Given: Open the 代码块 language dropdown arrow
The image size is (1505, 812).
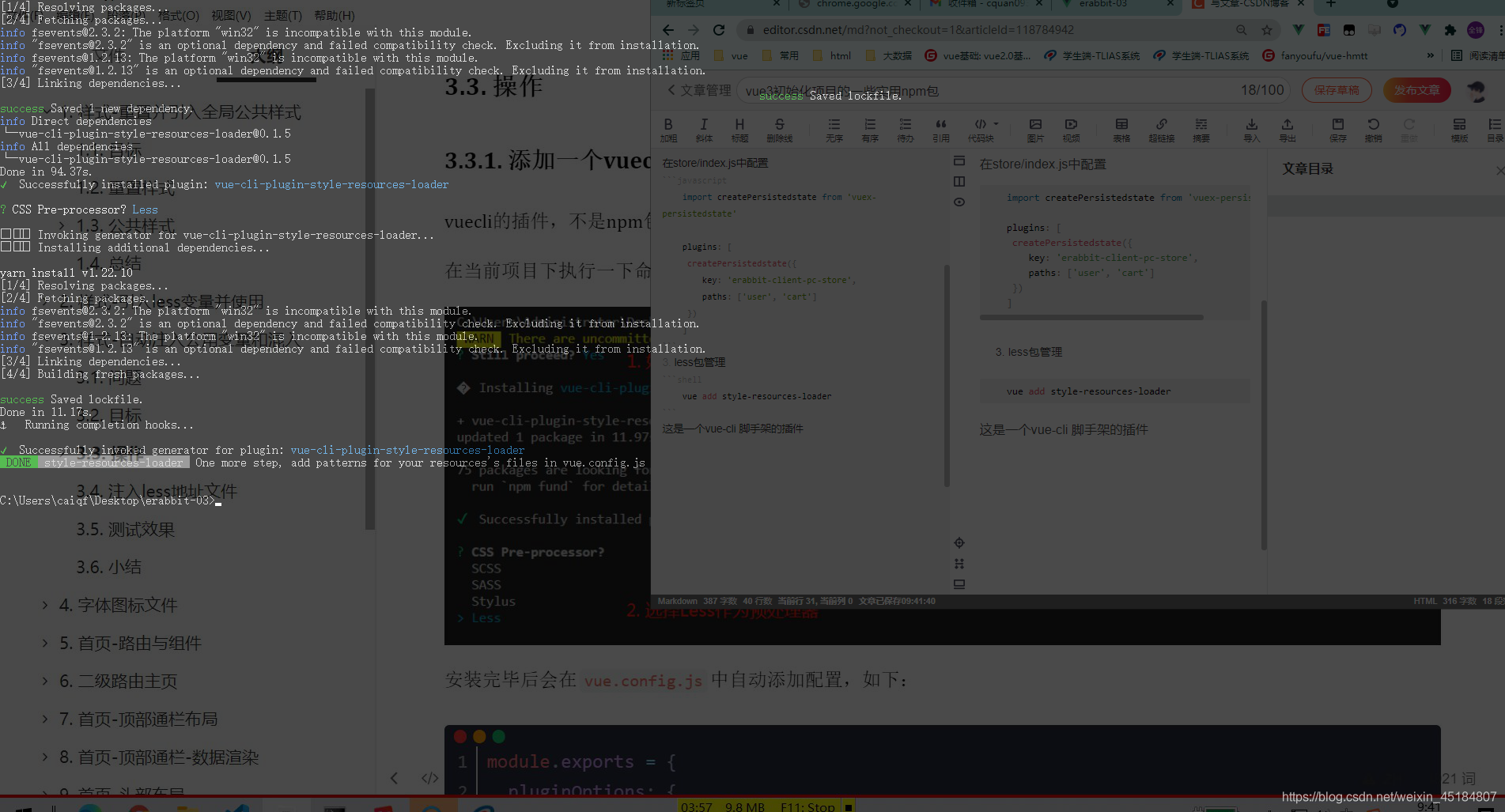Looking at the screenshot, I should [x=996, y=124].
